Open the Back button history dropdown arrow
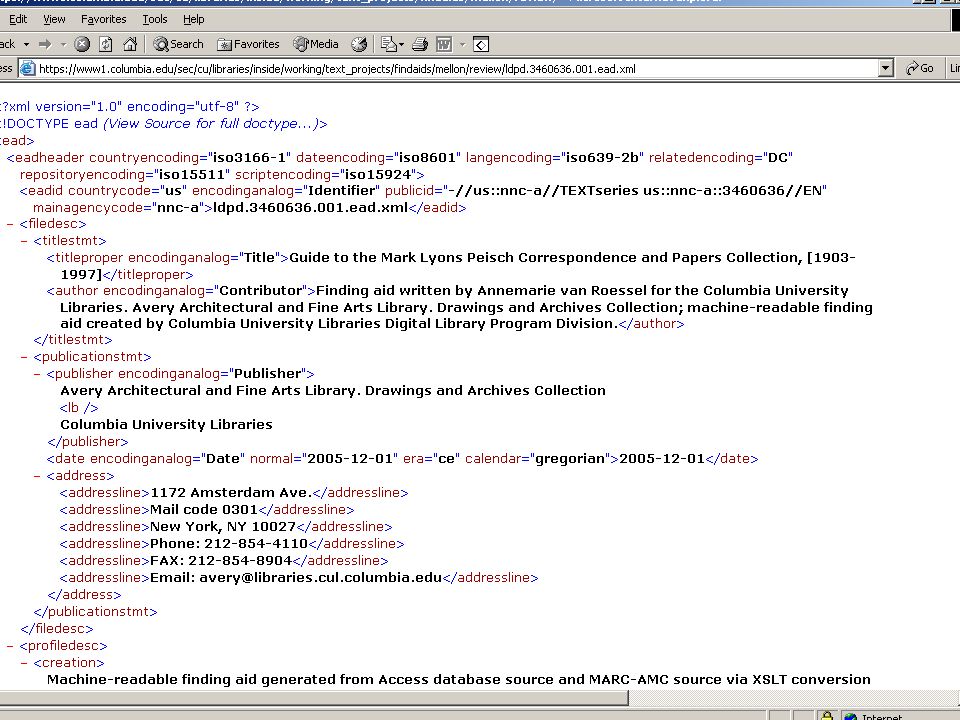The image size is (960, 720). [26, 44]
